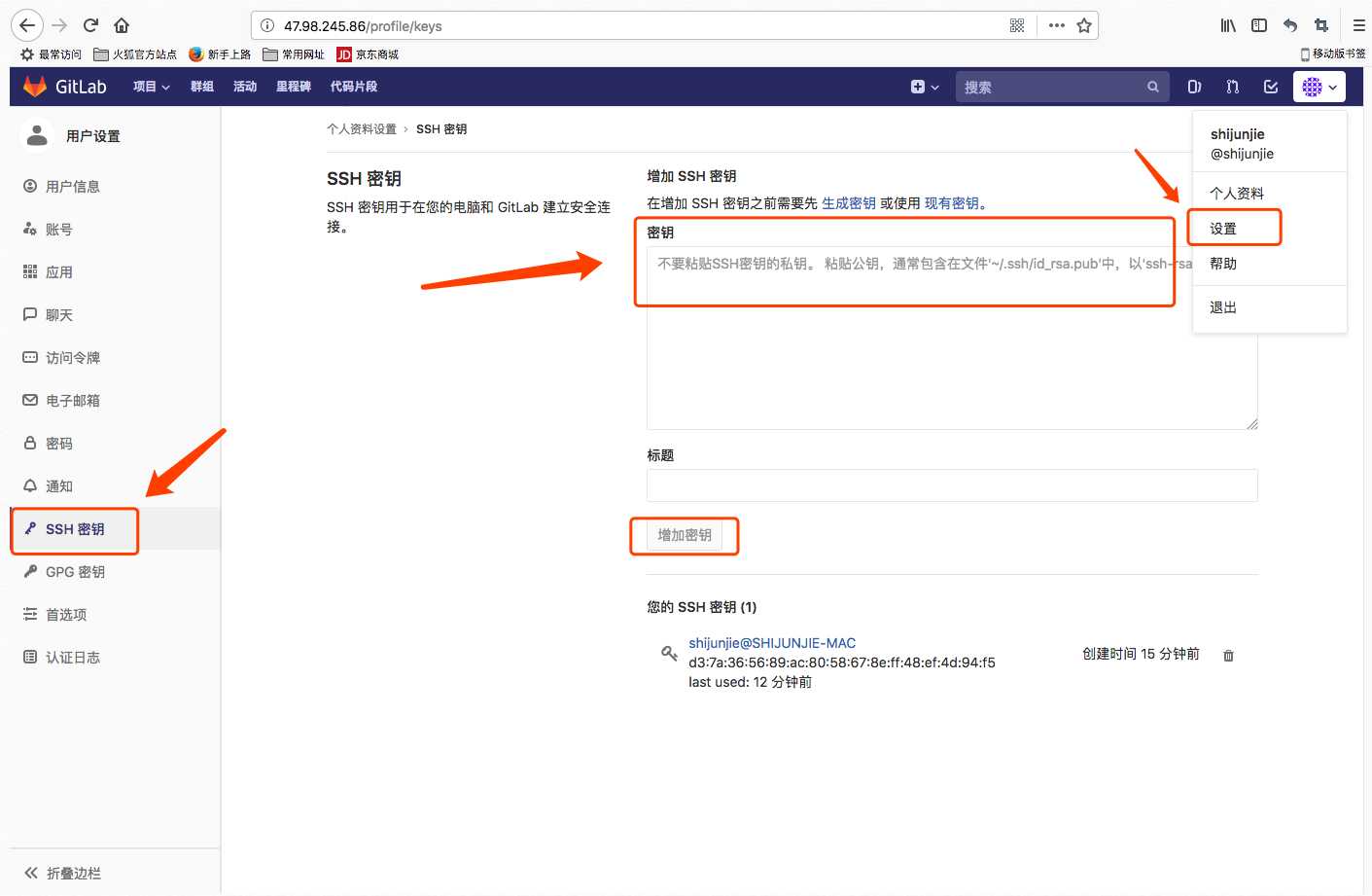This screenshot has height=896, width=1372.
Task: Open the Firefox library icon
Action: 1228,25
